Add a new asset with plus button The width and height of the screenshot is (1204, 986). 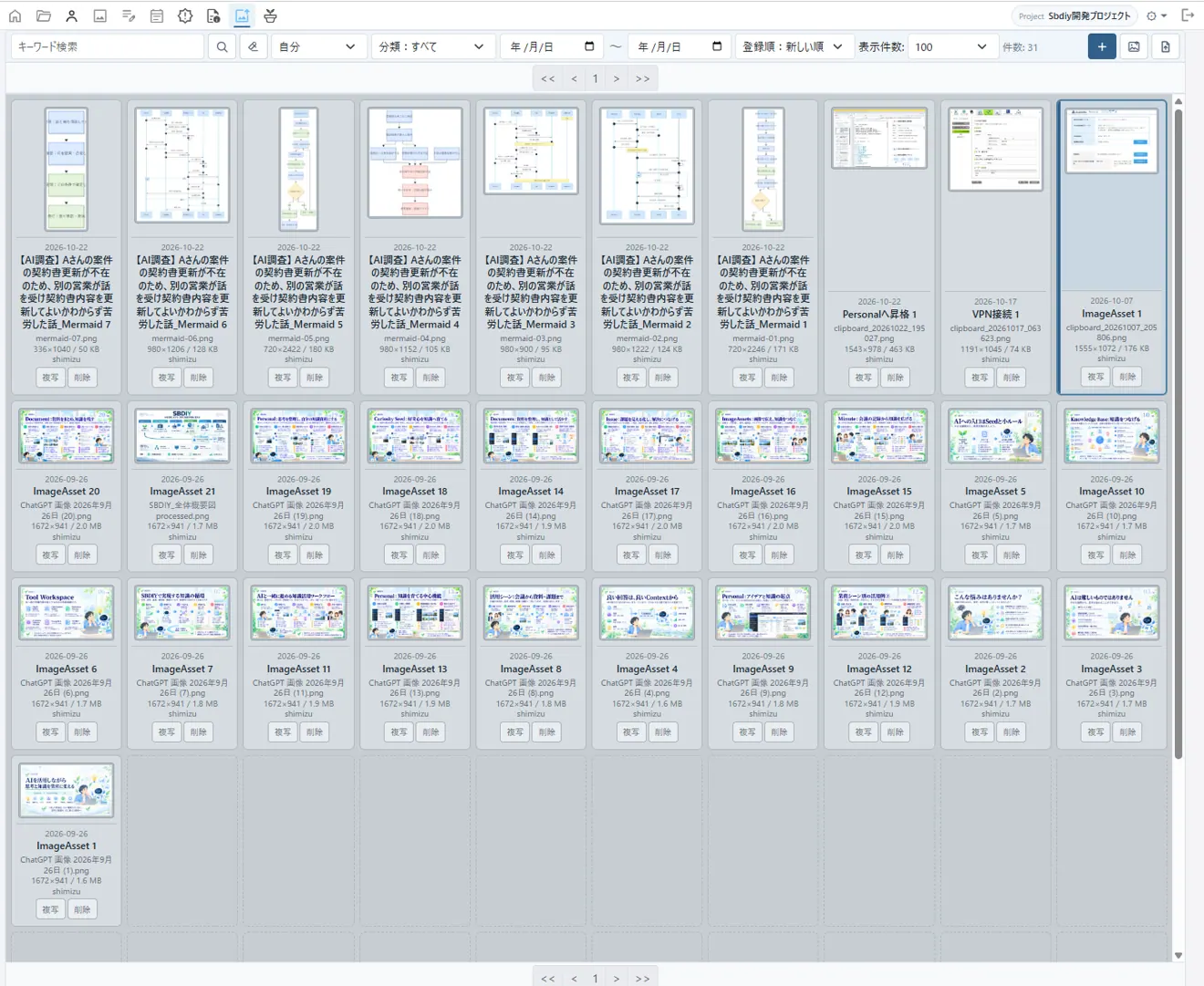(x=1102, y=47)
